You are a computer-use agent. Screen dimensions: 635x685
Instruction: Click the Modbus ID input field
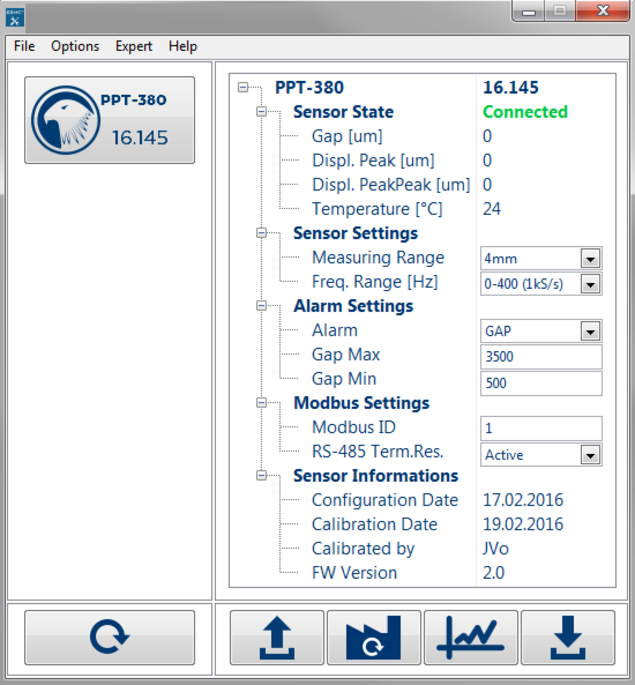pyautogui.click(x=540, y=429)
